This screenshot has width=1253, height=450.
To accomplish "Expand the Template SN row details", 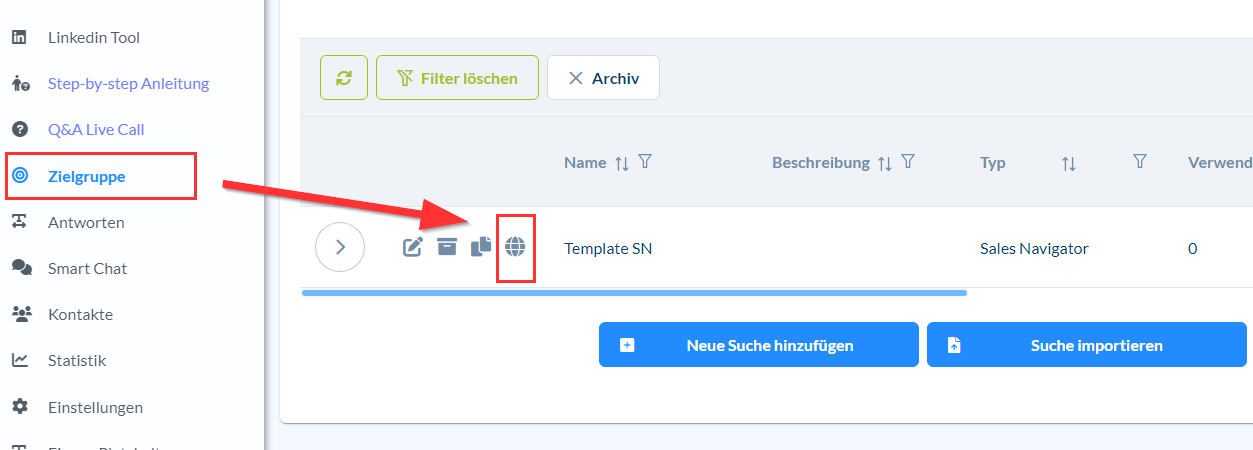I will (340, 247).
